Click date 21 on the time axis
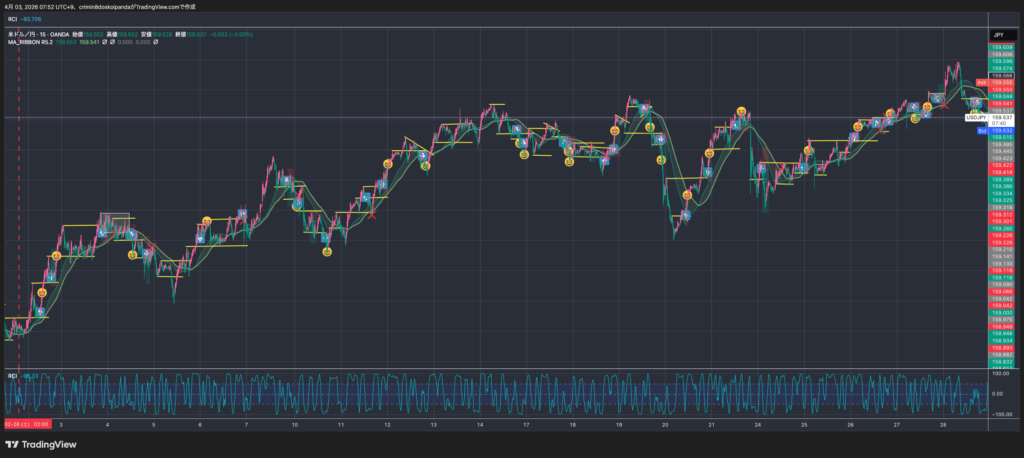The image size is (1024, 458). 711,424
